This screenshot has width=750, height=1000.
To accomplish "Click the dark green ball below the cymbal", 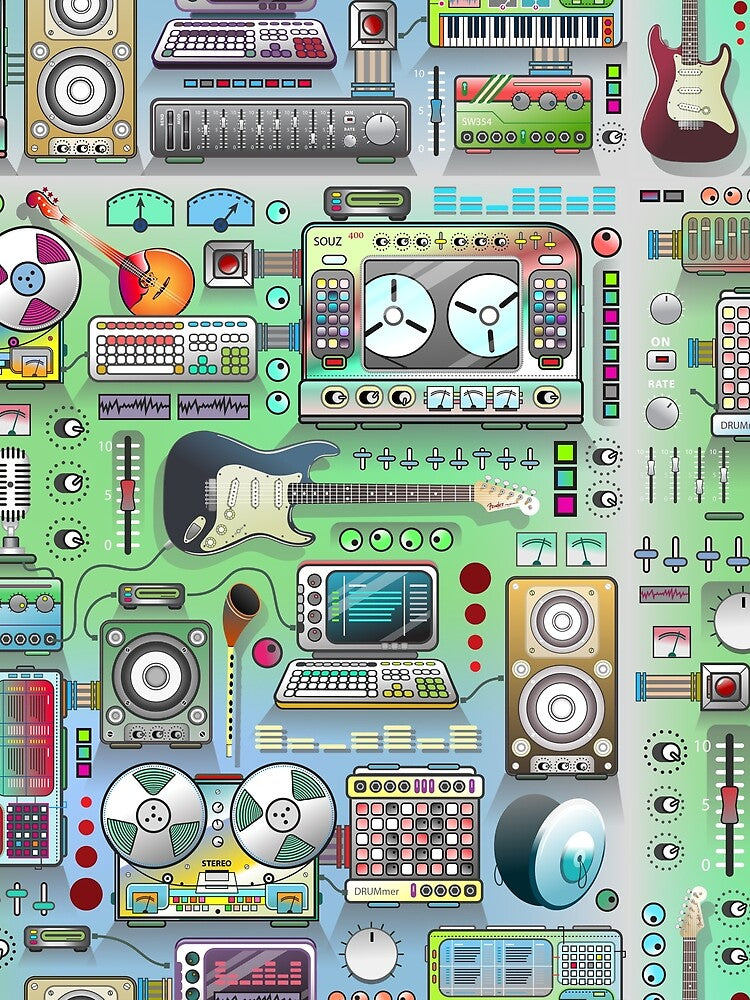I will click(x=607, y=899).
